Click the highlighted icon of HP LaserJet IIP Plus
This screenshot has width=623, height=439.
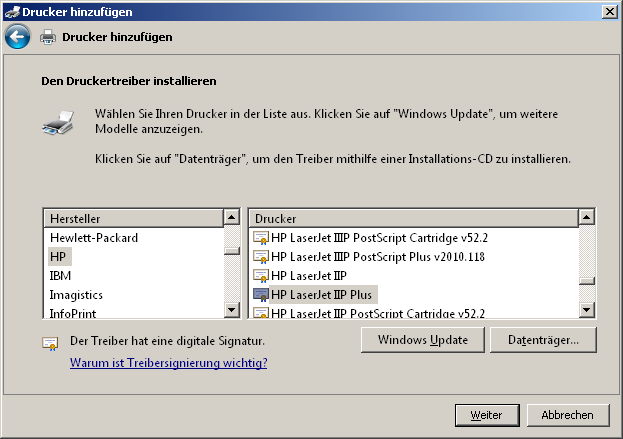tap(261, 295)
